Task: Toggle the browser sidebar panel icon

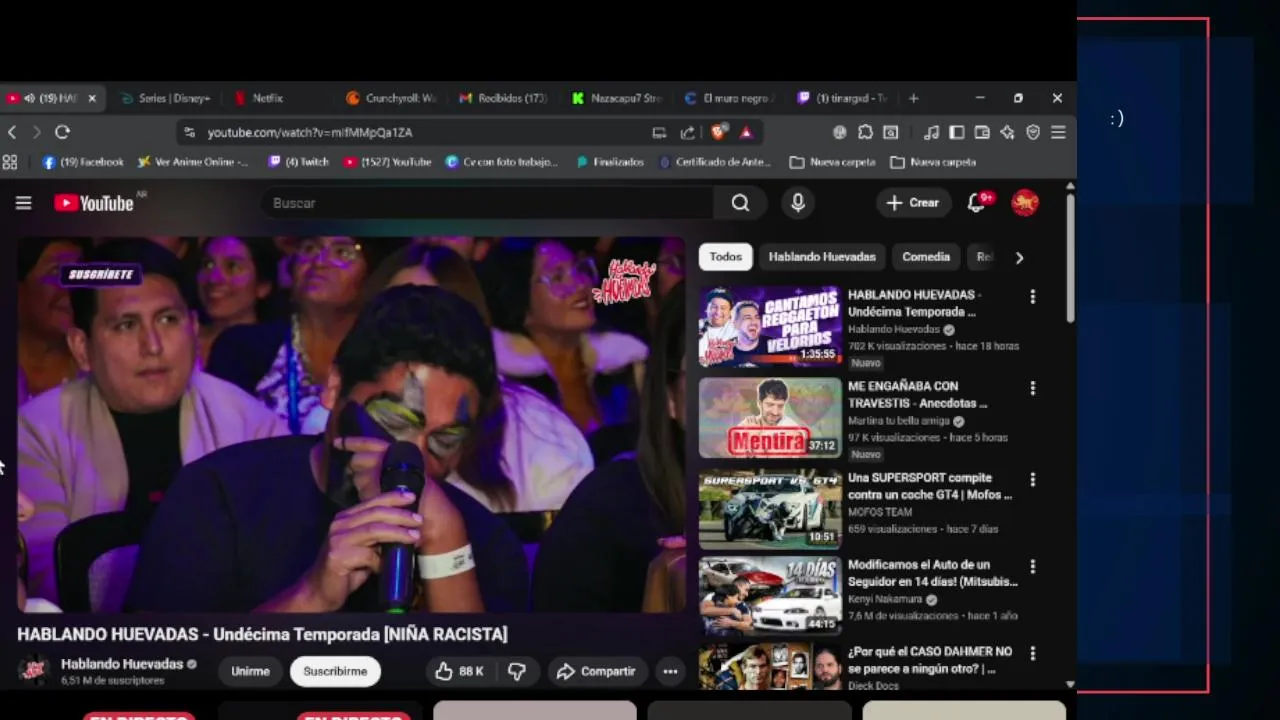Action: [x=957, y=132]
